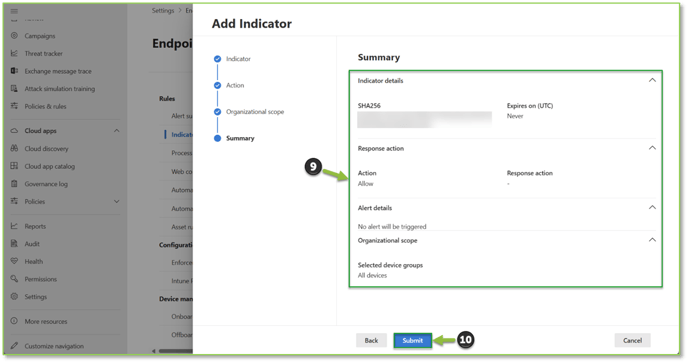The height and width of the screenshot is (363, 688).
Task: Click the Customize navigation pencil icon
Action: click(x=14, y=346)
